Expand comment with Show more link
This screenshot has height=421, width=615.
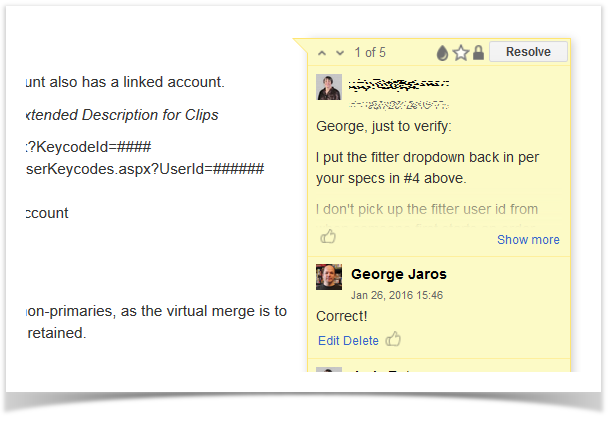528,240
